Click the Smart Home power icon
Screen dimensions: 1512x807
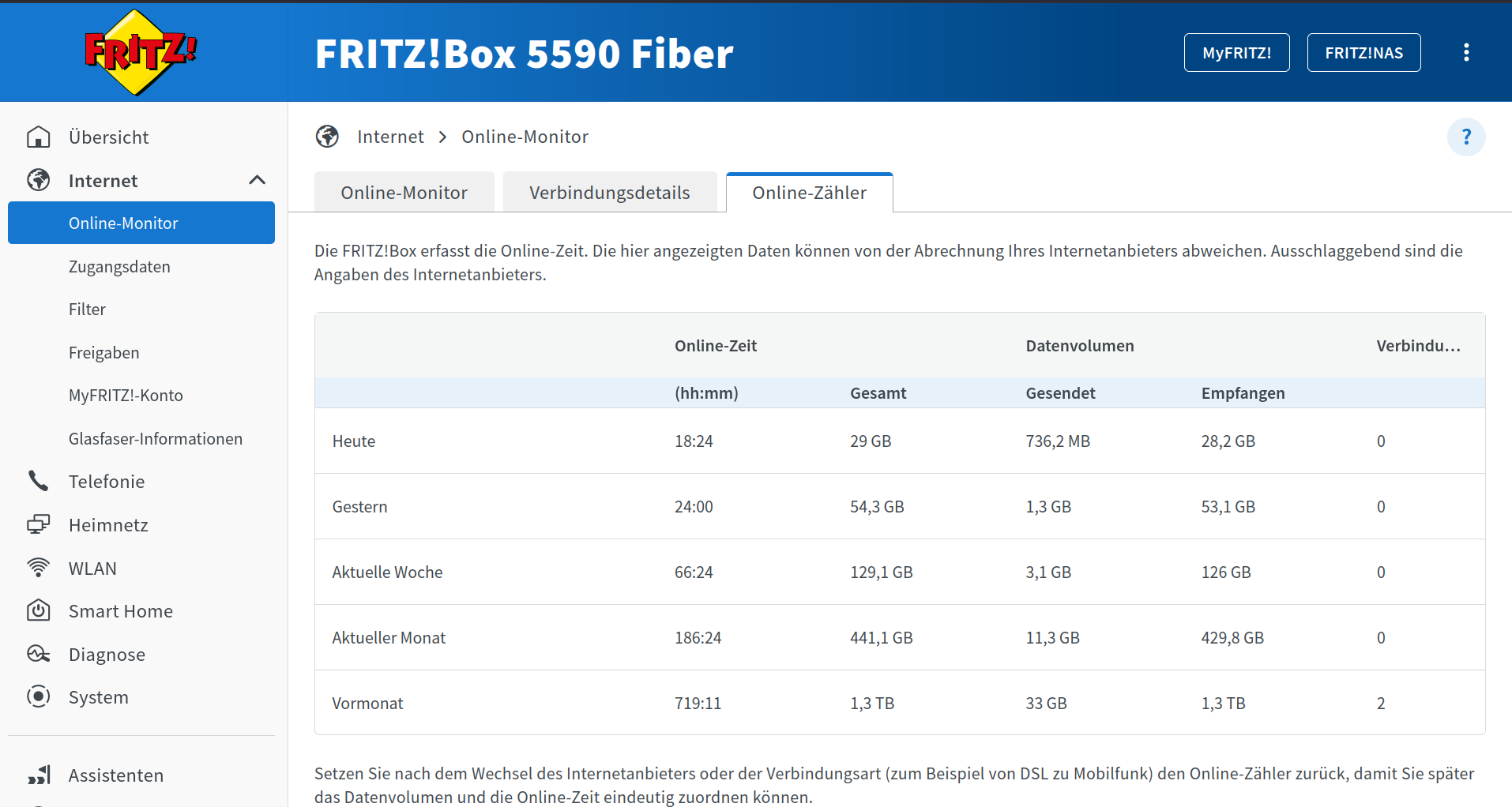38,610
